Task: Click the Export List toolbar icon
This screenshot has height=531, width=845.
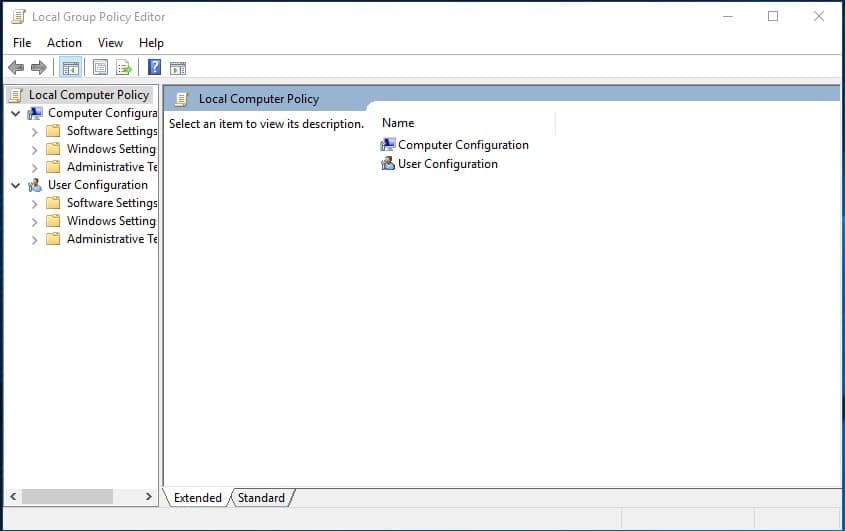Action: pos(124,67)
